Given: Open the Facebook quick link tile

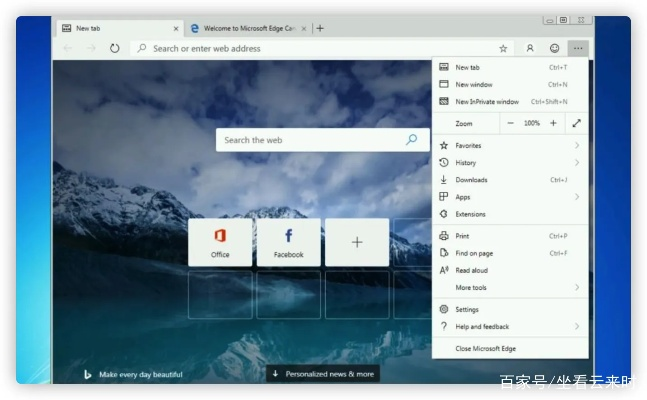Looking at the screenshot, I should (x=288, y=242).
